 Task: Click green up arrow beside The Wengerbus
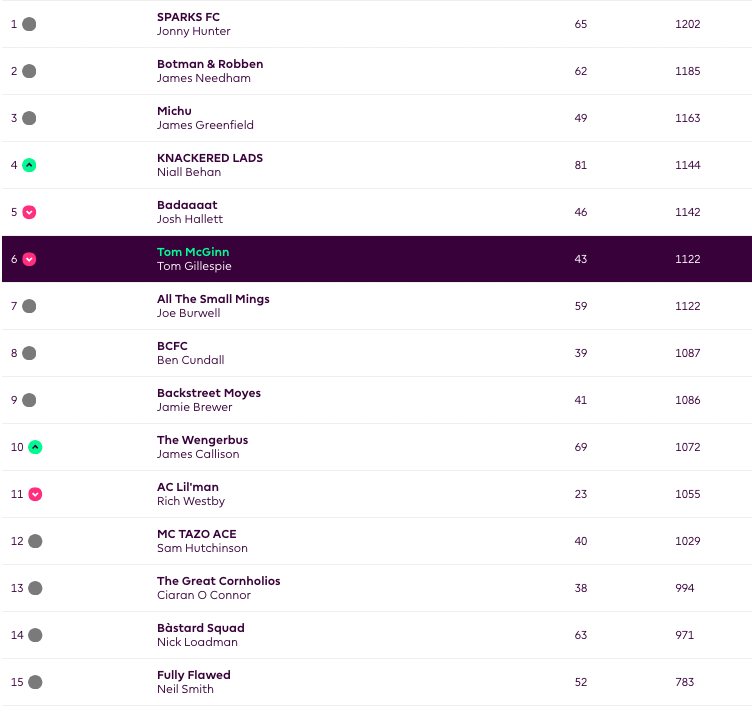[35, 447]
